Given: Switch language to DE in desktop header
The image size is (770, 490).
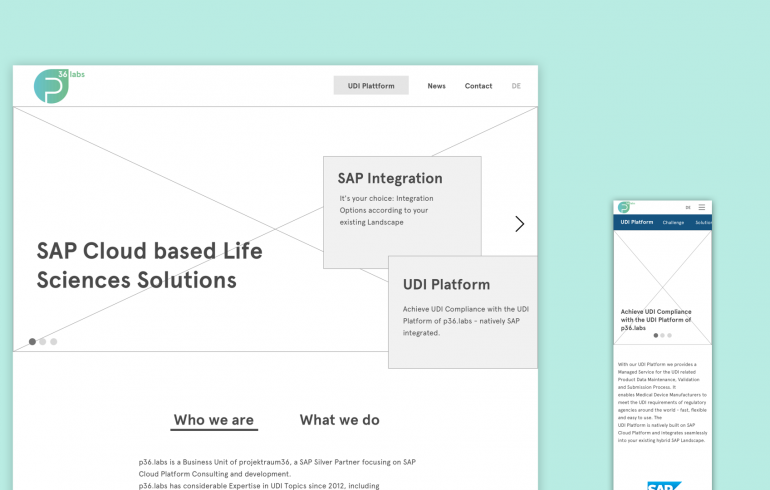Looking at the screenshot, I should (516, 86).
